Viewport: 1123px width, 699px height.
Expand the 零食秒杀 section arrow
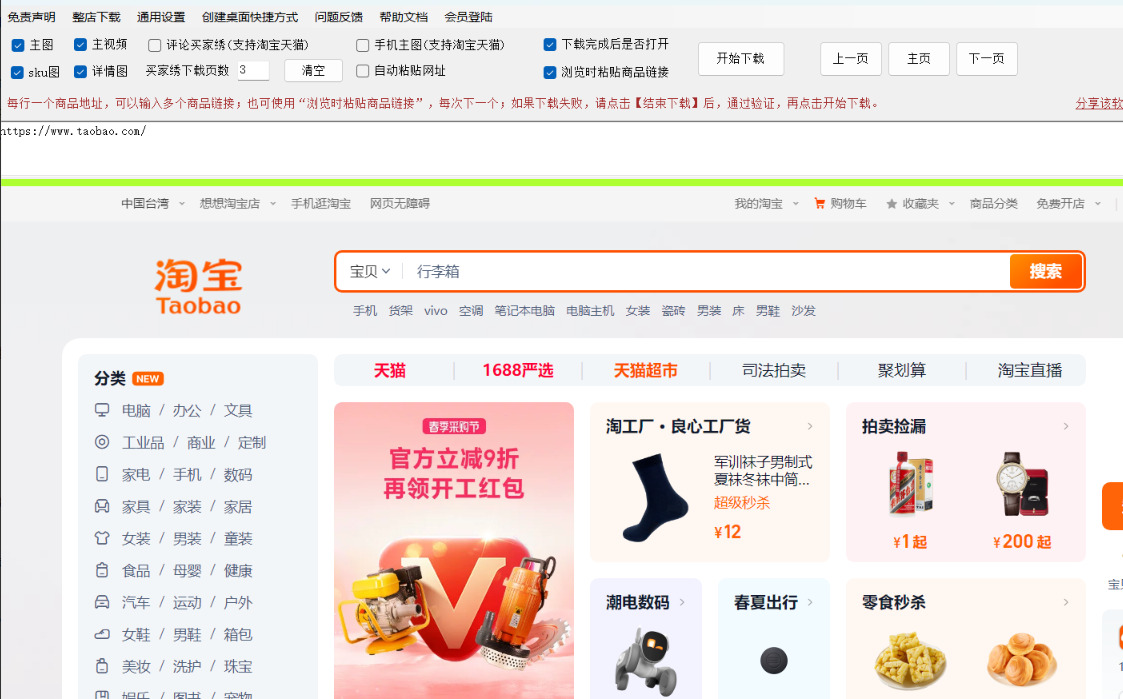pyautogui.click(x=1066, y=602)
